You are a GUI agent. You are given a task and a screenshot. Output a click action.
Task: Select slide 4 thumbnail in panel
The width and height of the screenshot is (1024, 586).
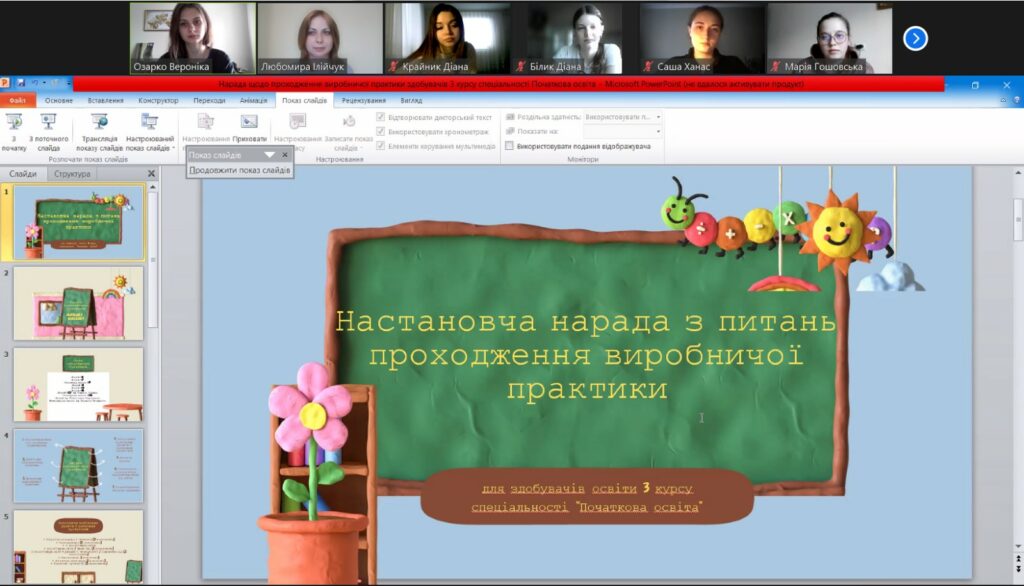tap(78, 466)
